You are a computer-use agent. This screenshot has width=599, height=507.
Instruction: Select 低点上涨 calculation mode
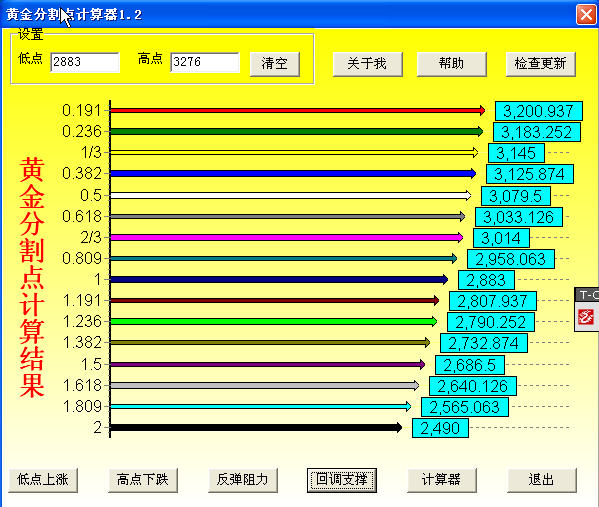coord(43,479)
